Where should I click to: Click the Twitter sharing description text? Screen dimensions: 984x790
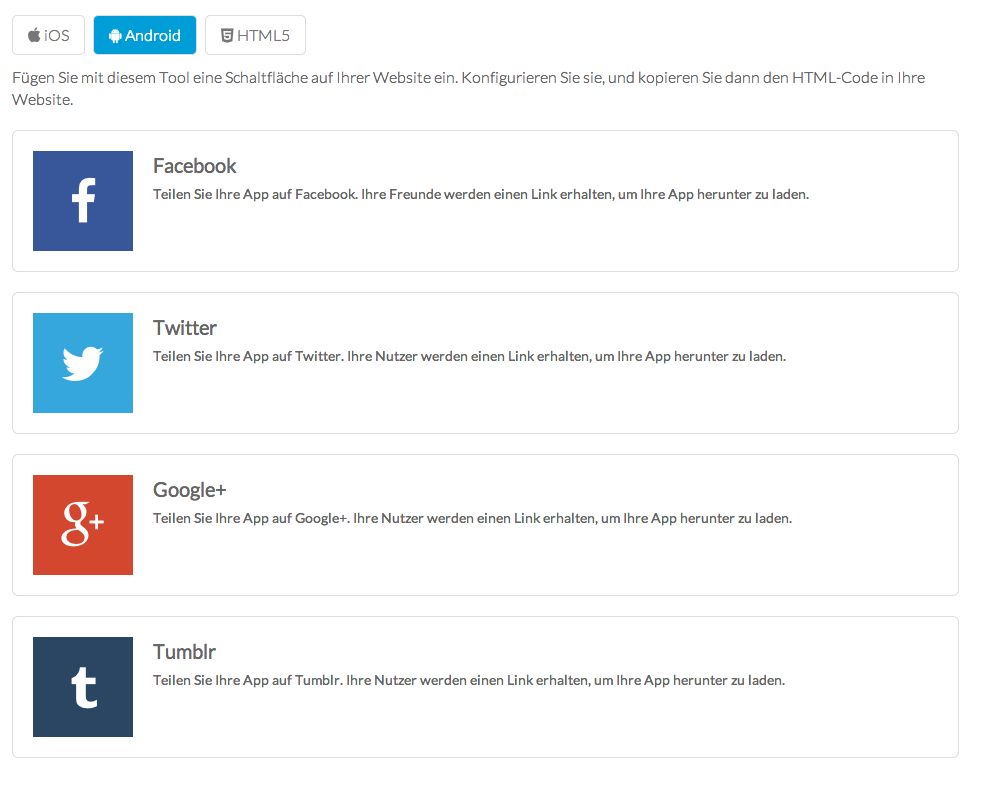(x=469, y=357)
